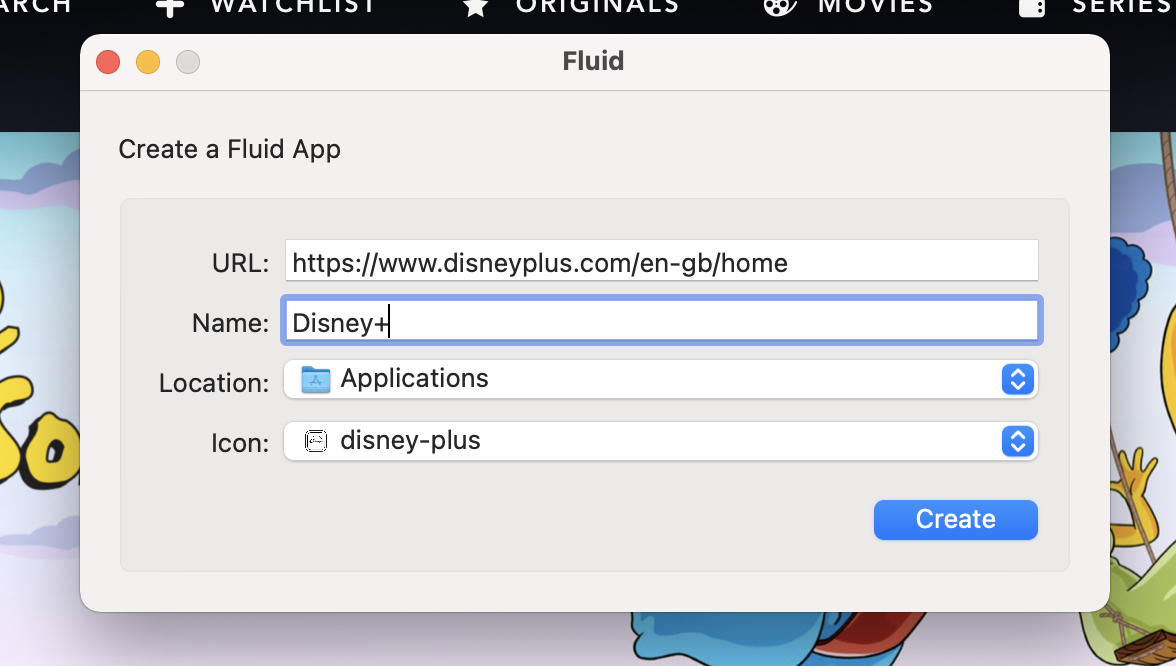
Task: Click the Series icon in the navigation
Action: [1031, 6]
